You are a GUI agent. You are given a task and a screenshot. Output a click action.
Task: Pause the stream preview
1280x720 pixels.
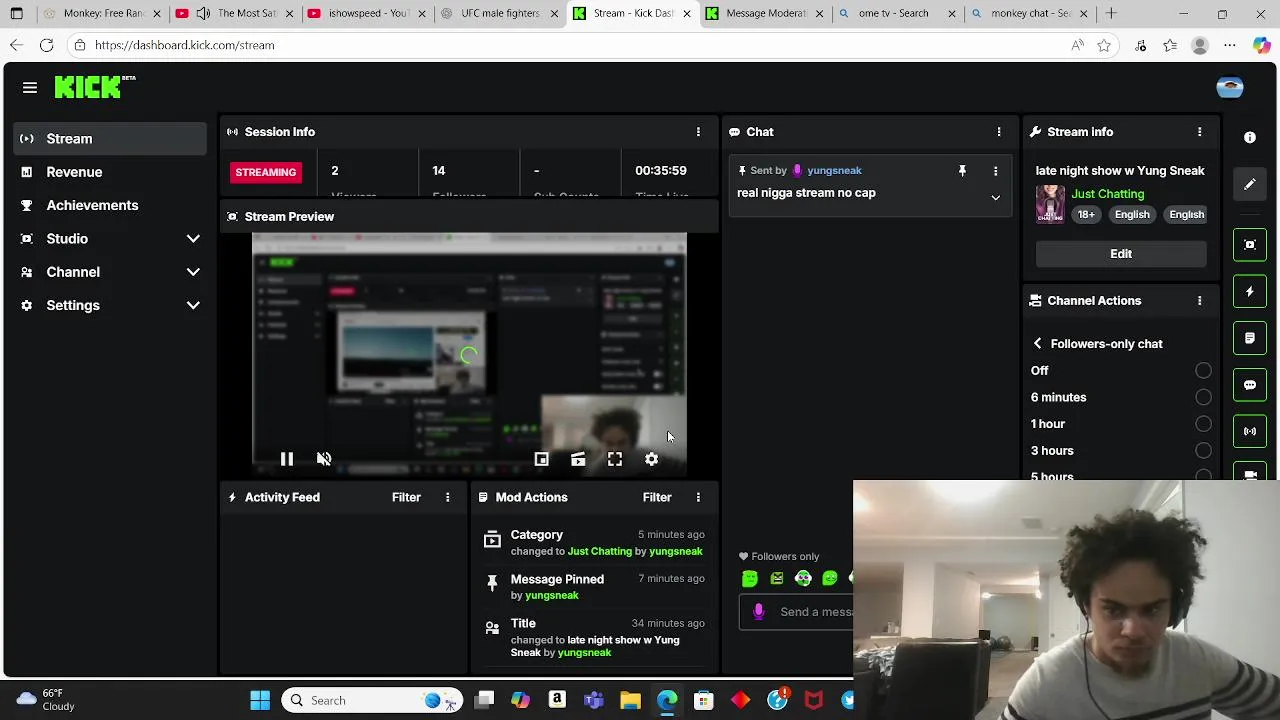287,459
